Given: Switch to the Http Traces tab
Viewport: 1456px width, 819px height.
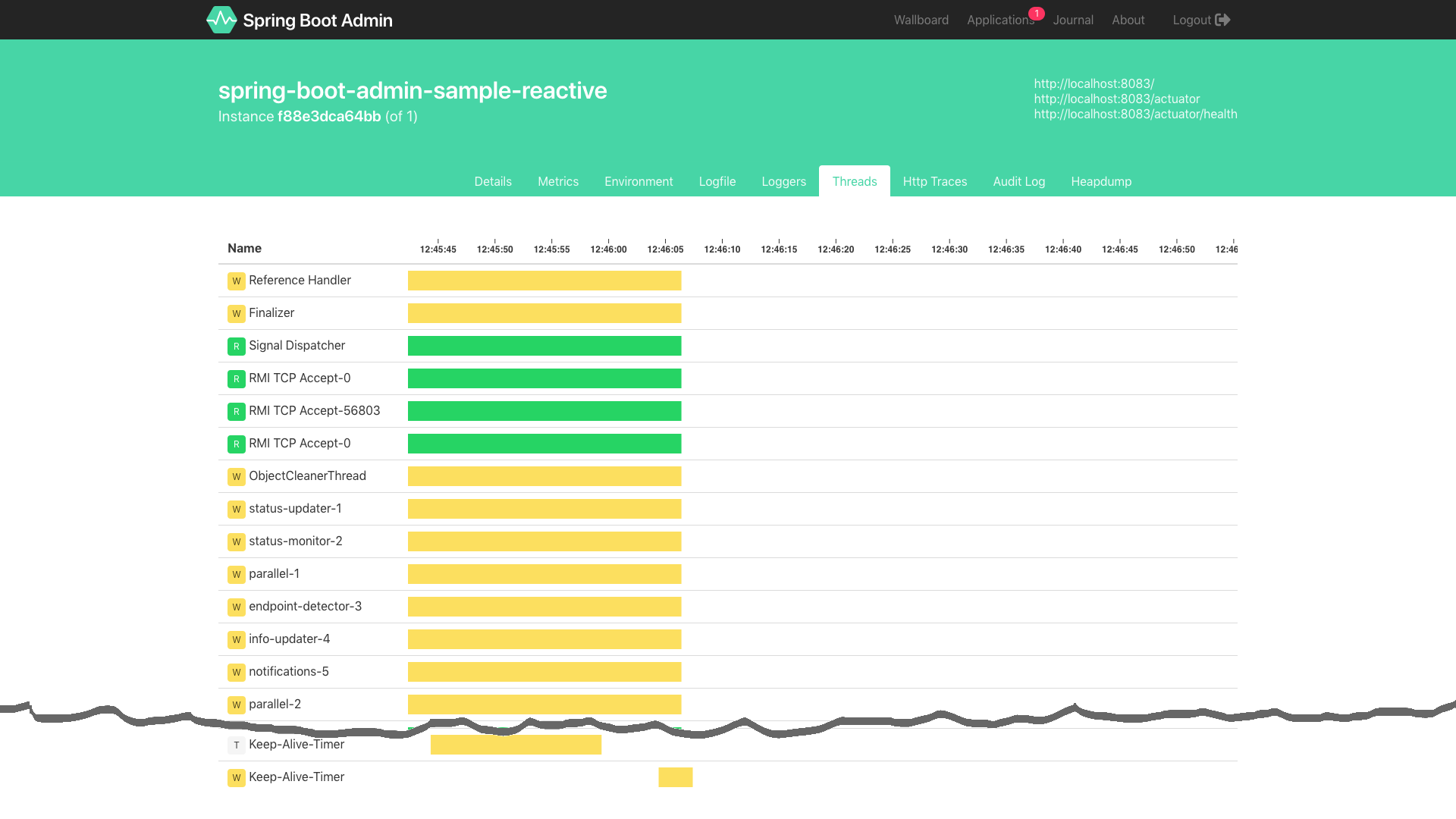Looking at the screenshot, I should (935, 181).
